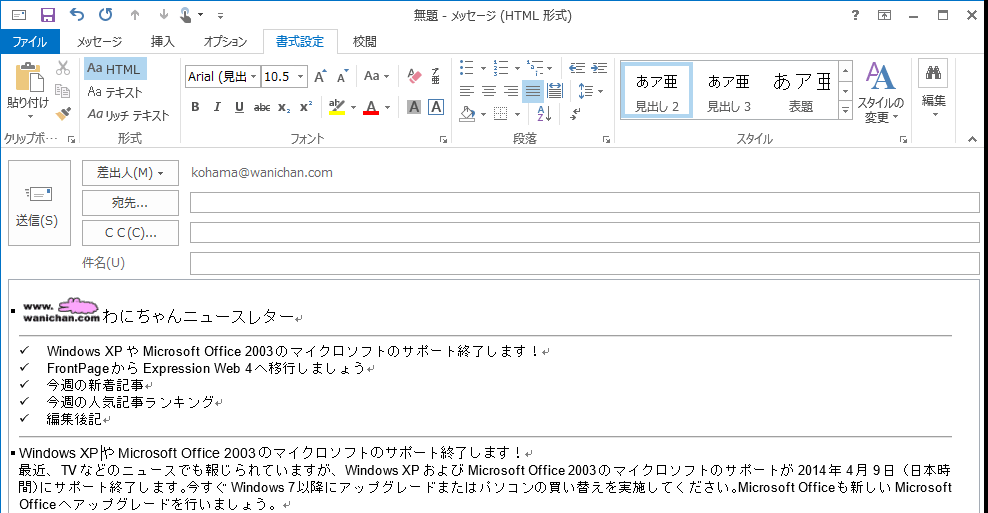Open the font size dropdown showing 10.5
Image resolution: width=988 pixels, height=513 pixels.
pyautogui.click(x=301, y=77)
